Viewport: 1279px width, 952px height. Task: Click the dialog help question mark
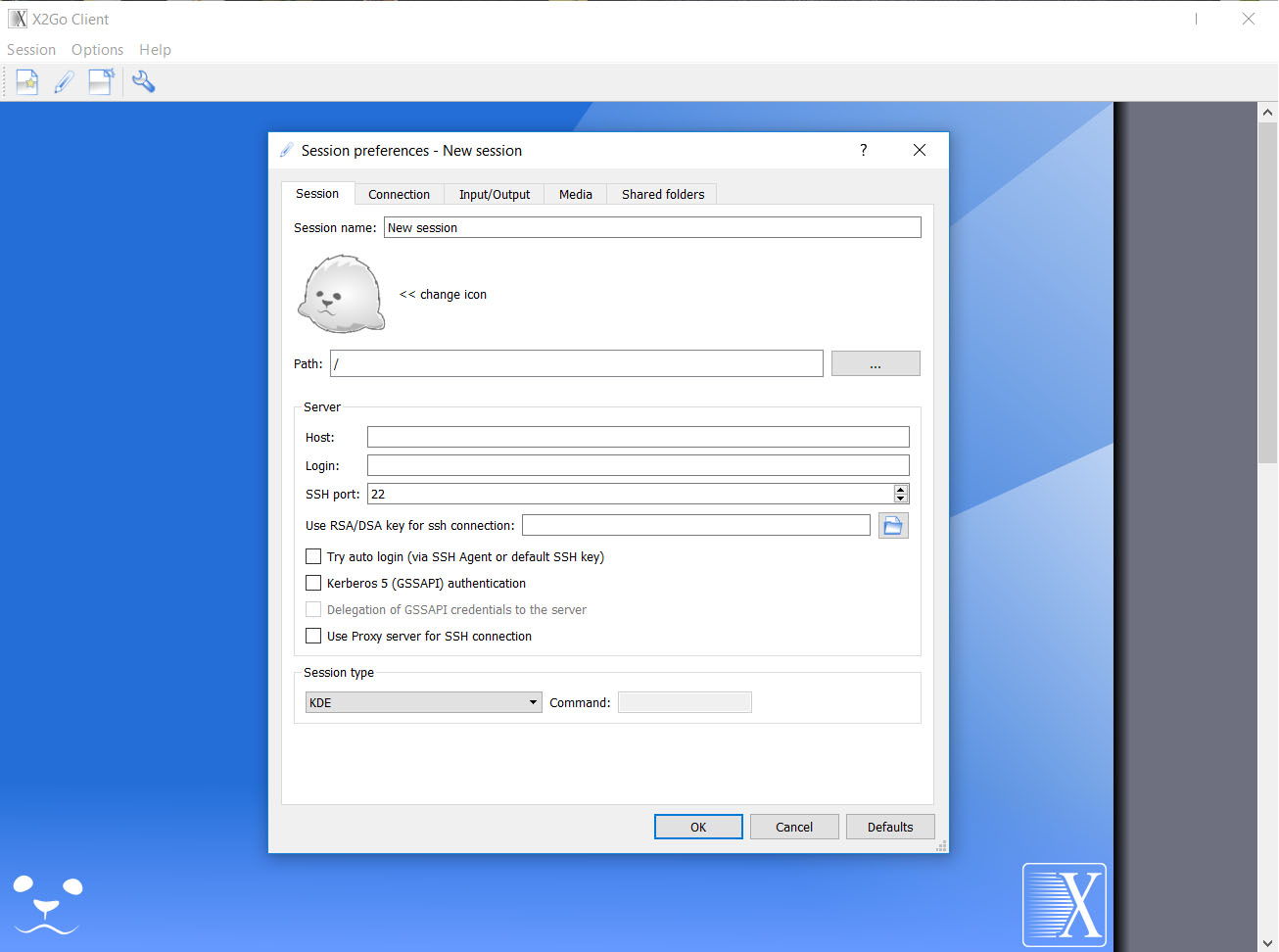pos(863,150)
